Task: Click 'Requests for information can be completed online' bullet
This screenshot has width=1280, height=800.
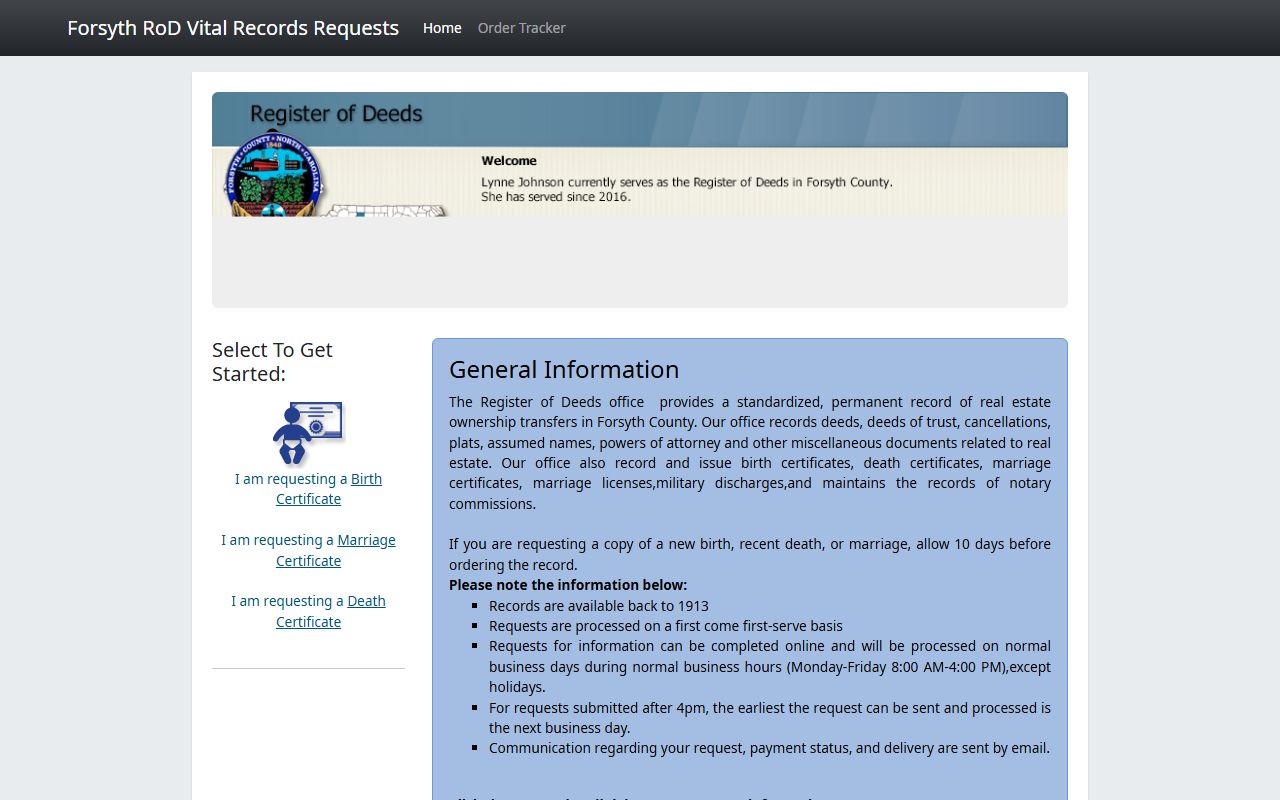Action: pyautogui.click(x=770, y=667)
